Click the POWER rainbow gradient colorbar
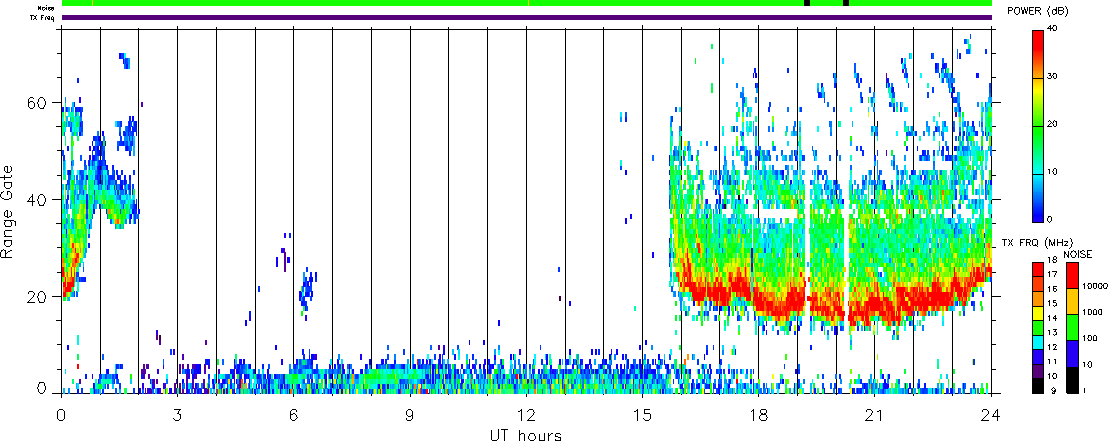 (x=1037, y=125)
